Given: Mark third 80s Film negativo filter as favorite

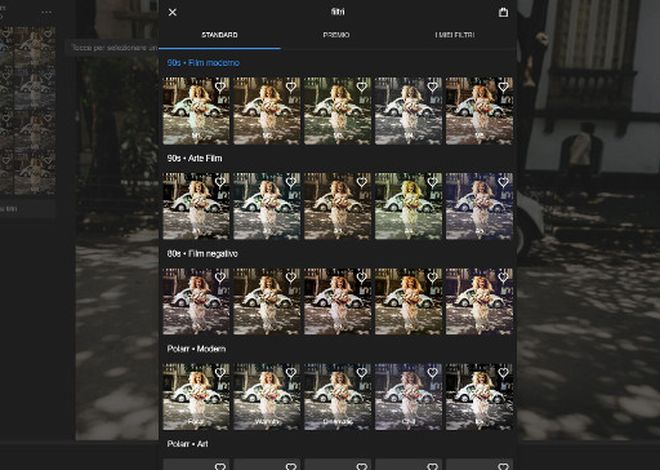Looking at the screenshot, I should 362,277.
